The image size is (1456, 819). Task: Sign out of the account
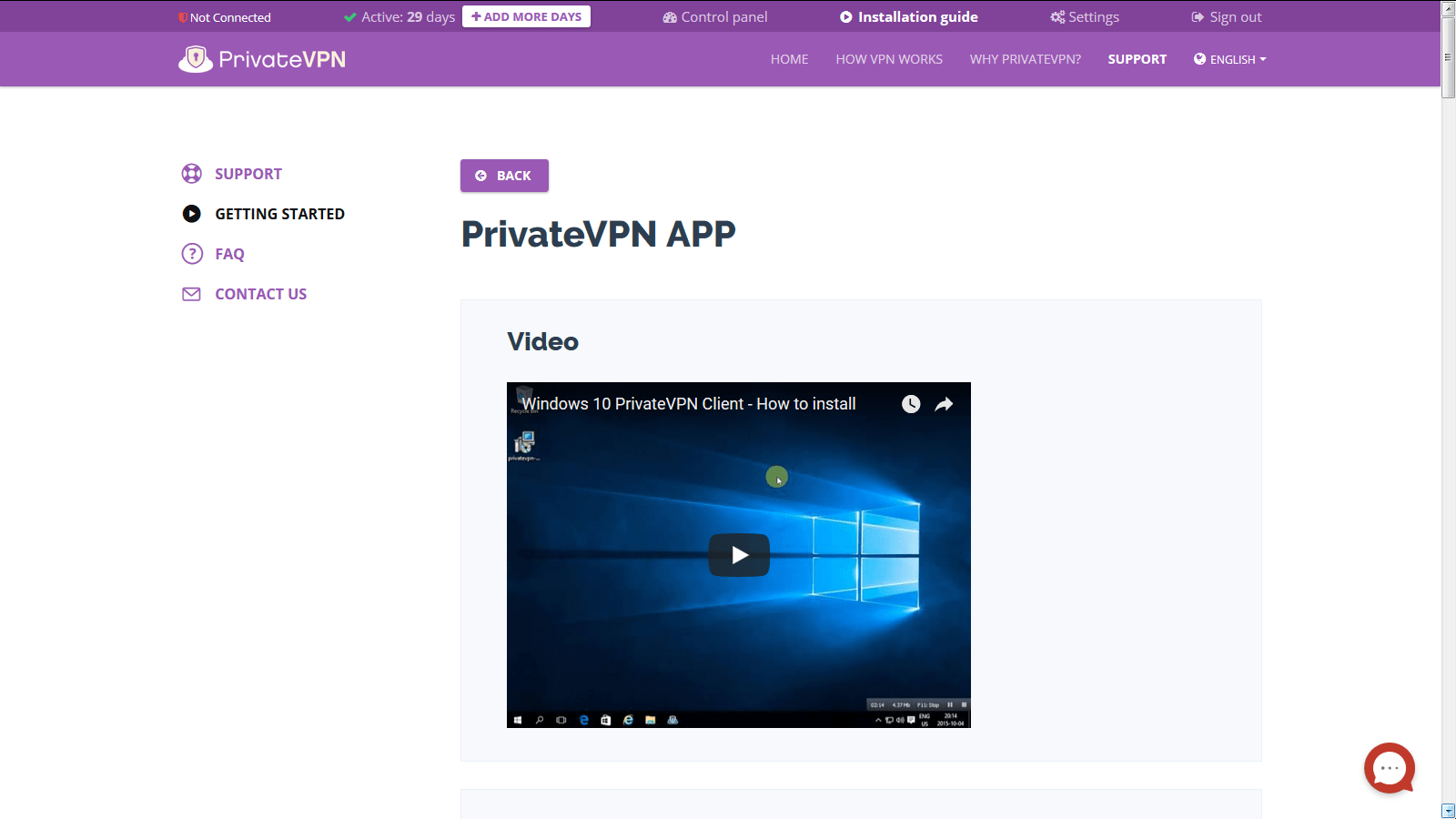point(1227,17)
